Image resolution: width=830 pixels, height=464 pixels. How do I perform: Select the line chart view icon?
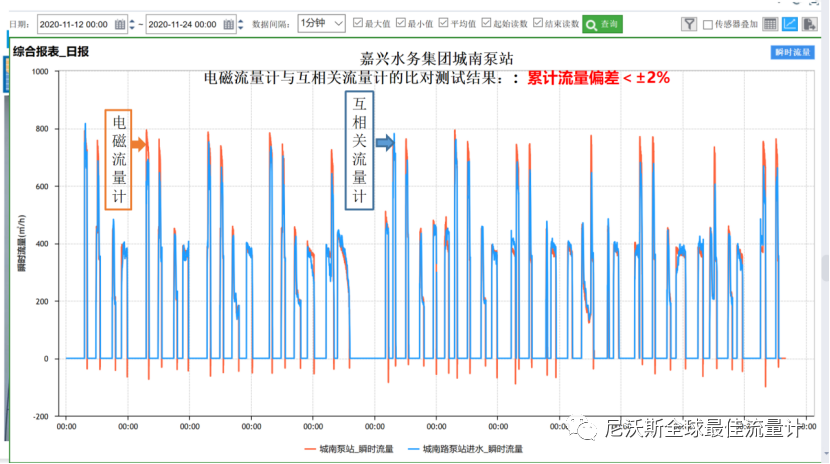point(789,23)
